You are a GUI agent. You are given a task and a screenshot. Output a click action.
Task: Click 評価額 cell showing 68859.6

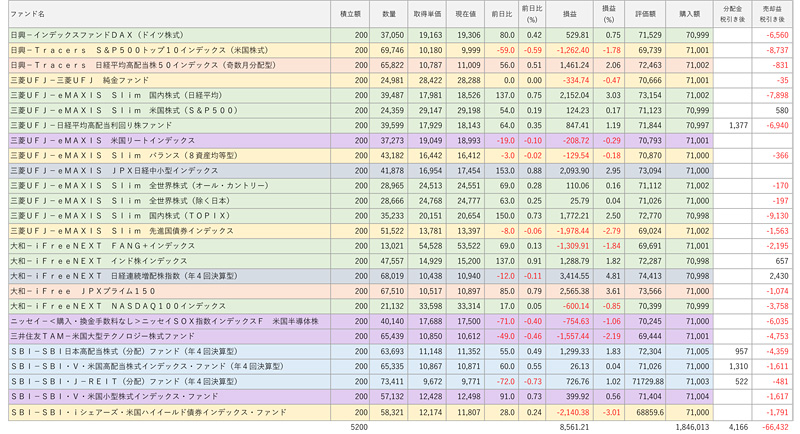pos(650,412)
